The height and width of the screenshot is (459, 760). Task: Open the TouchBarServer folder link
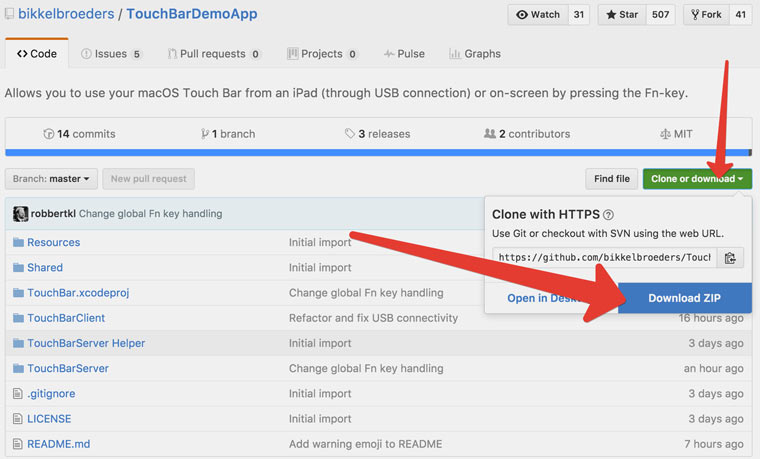tap(68, 368)
